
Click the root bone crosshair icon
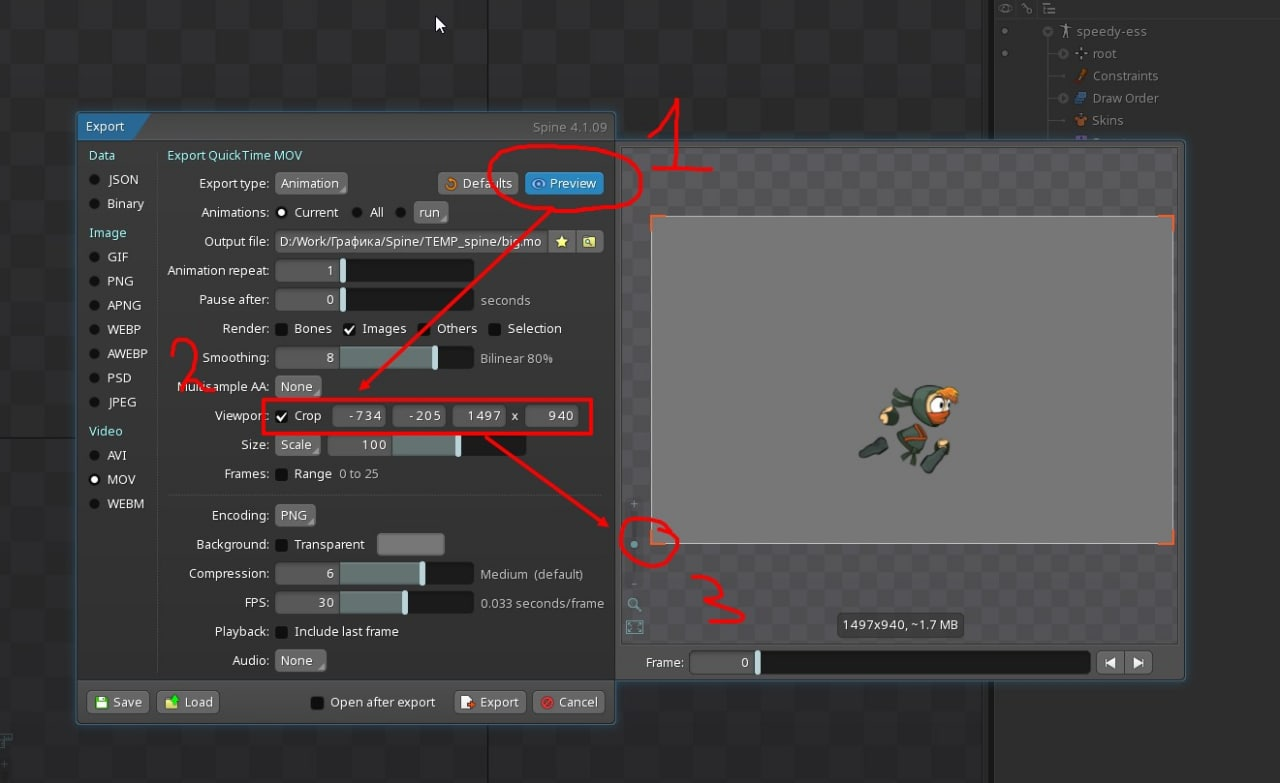pos(1080,54)
